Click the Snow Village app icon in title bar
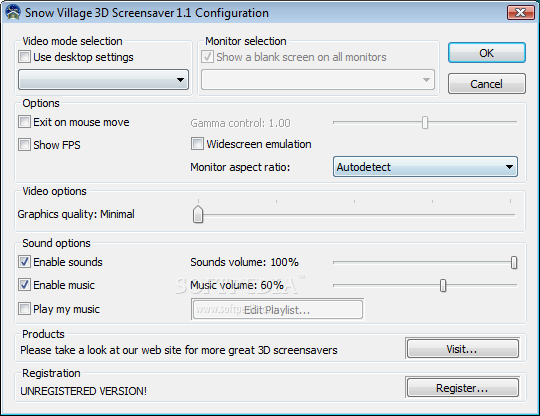This screenshot has width=540, height=416. tap(13, 12)
